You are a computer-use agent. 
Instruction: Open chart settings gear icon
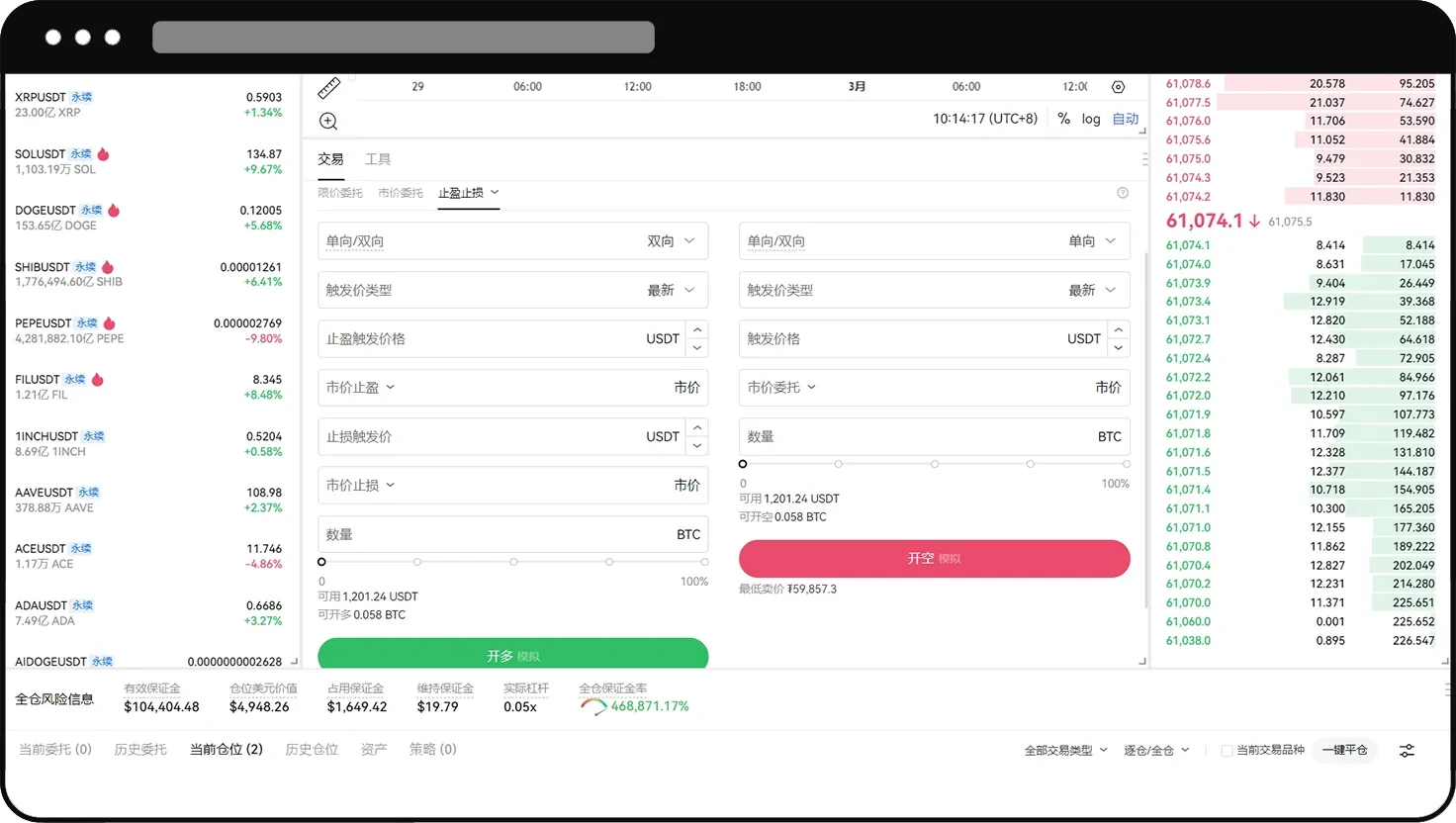click(x=1118, y=87)
